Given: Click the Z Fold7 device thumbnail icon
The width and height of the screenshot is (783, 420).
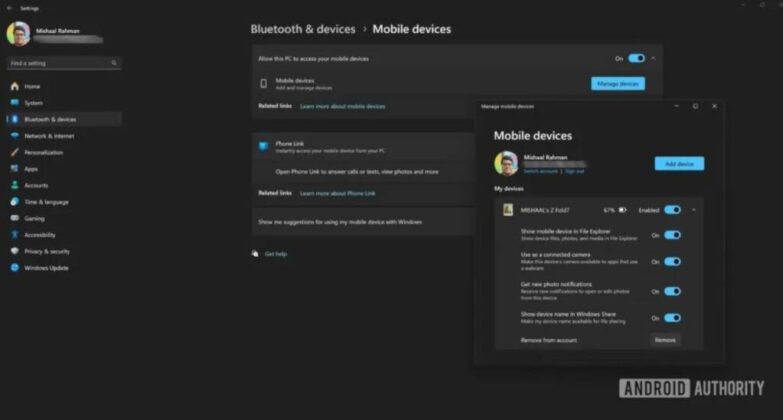Looking at the screenshot, I should (508, 210).
